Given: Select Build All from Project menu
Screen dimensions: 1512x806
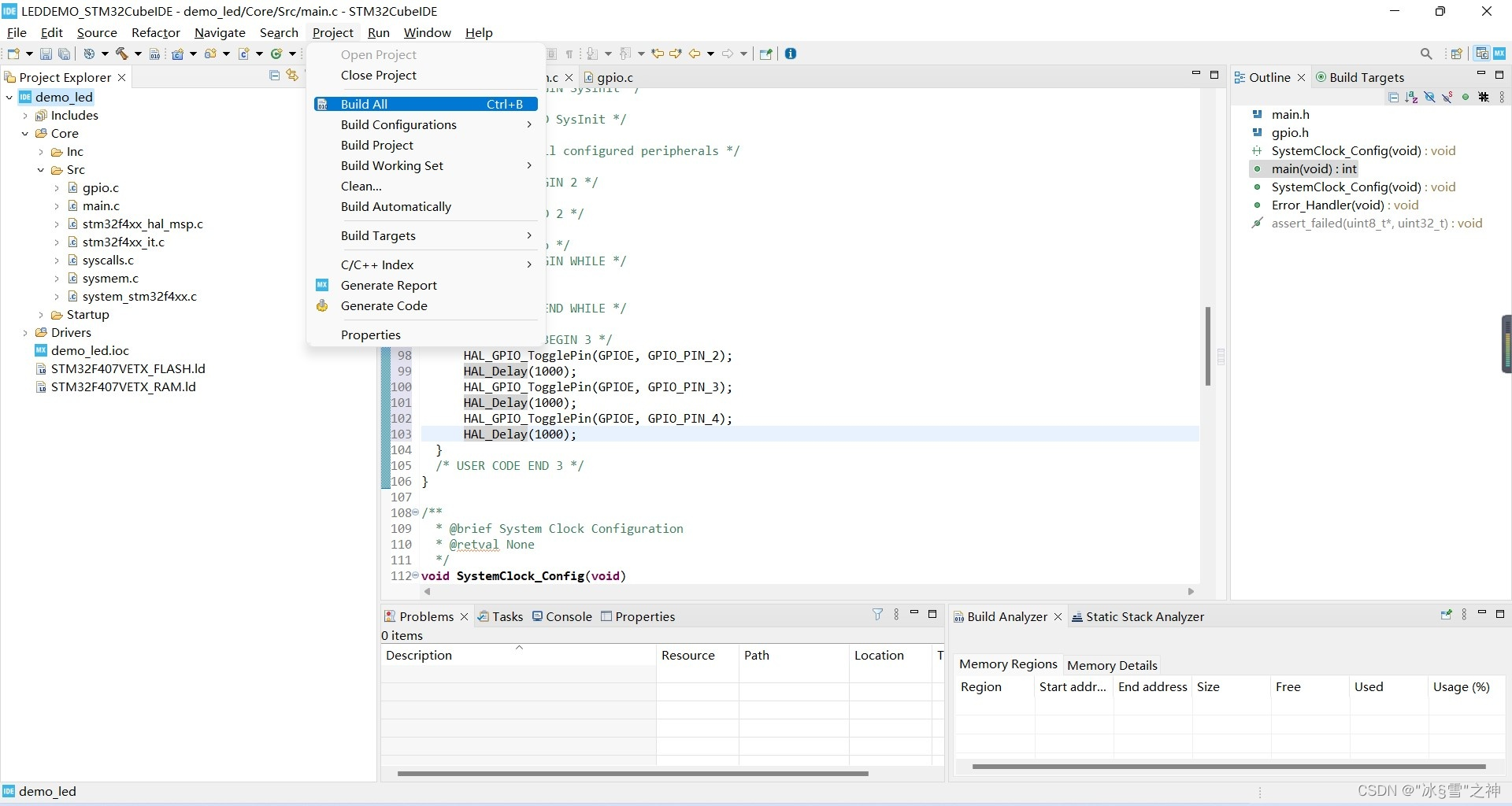Looking at the screenshot, I should coord(425,105).
